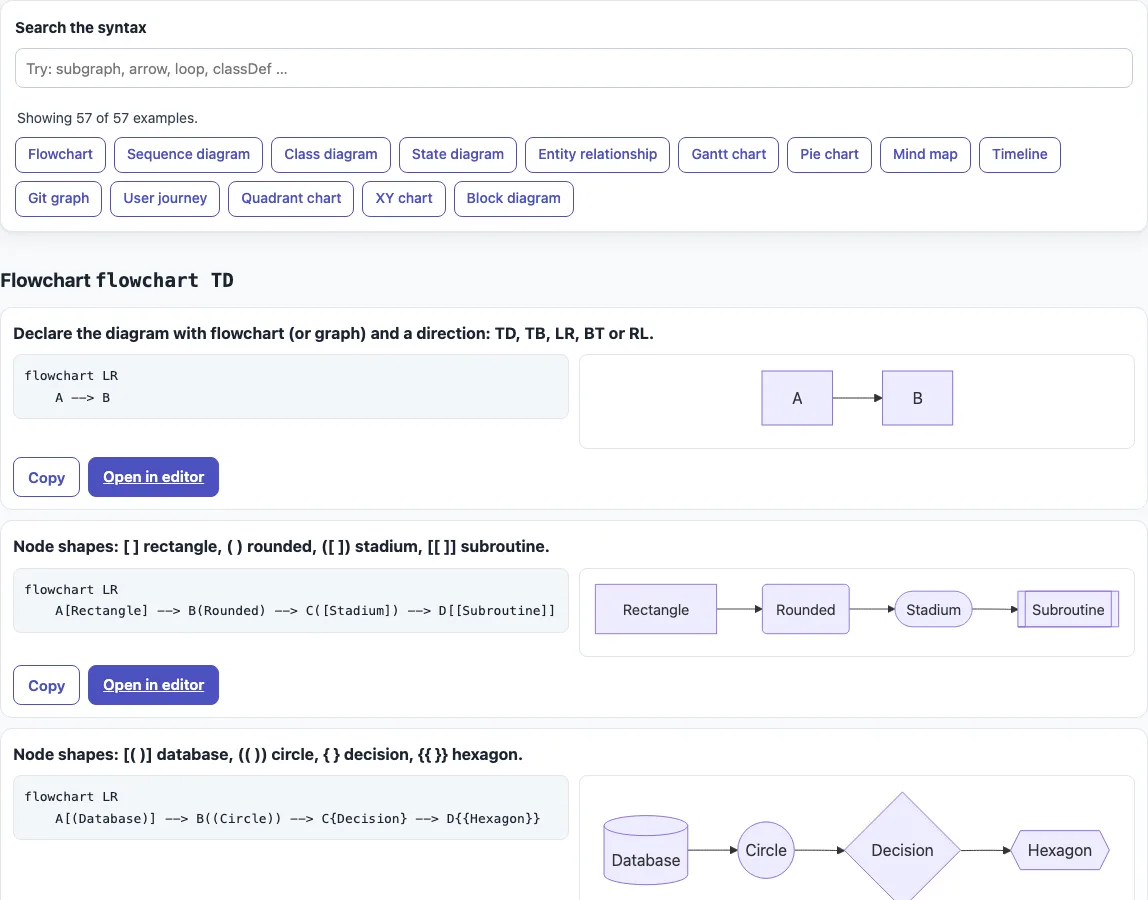Click the 'flowchart LR A --> B' code block
This screenshot has height=900, width=1148.
pyautogui.click(x=291, y=387)
